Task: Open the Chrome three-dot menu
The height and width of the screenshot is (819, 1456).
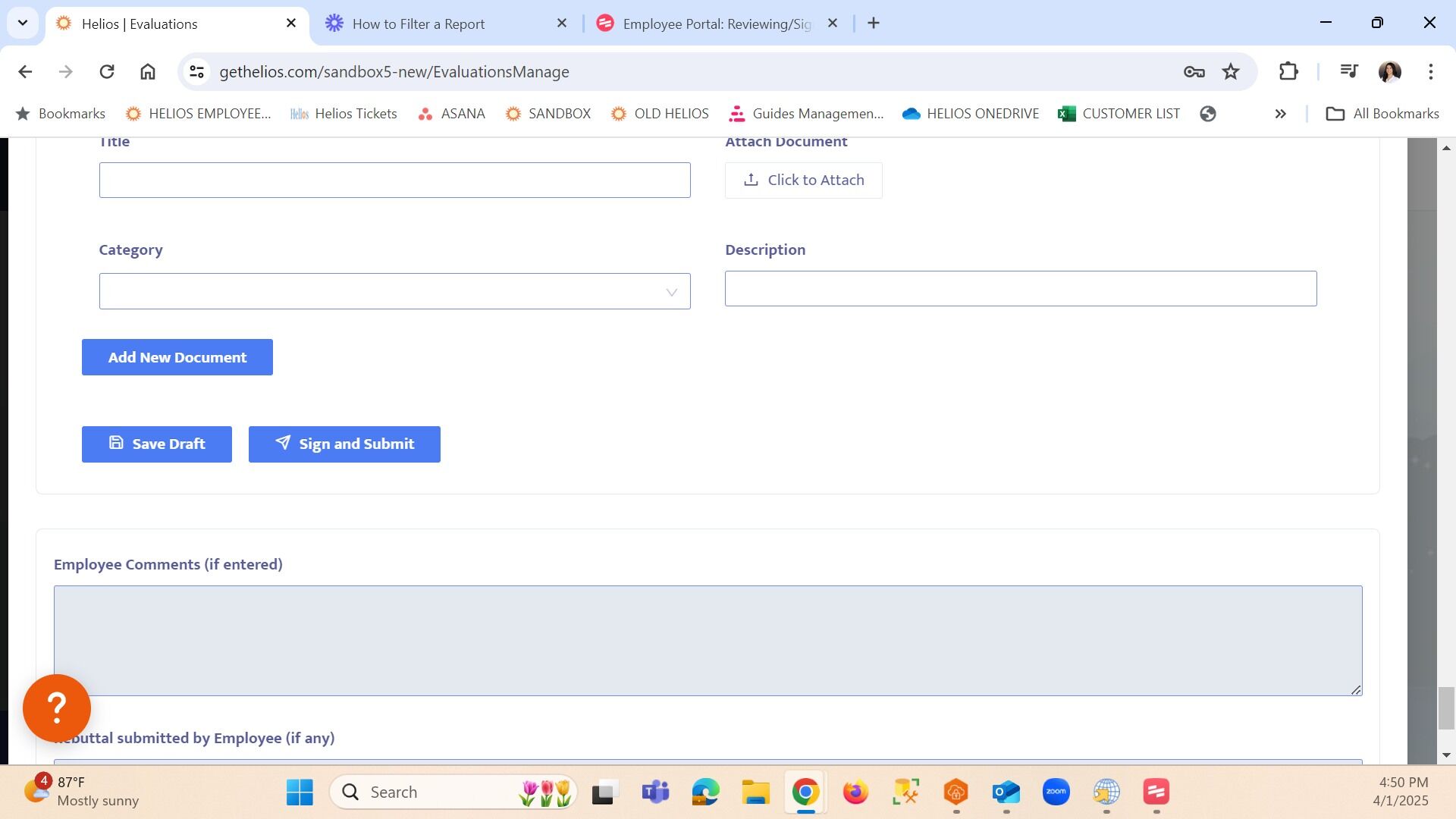Action: [1430, 71]
